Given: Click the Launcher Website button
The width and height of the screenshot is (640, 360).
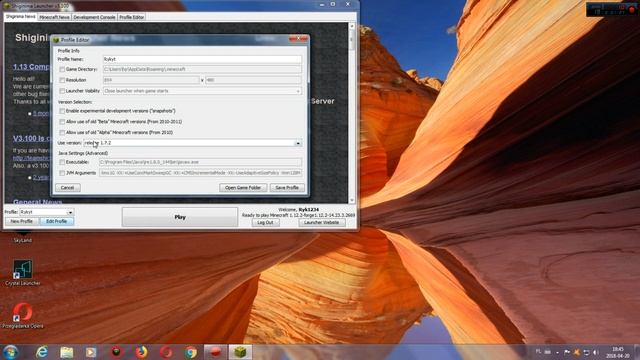Looking at the screenshot, I should click(x=322, y=222).
